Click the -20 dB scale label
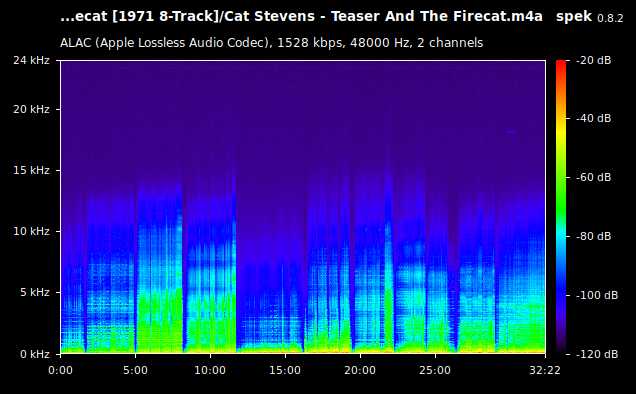The height and width of the screenshot is (394, 636). [x=593, y=60]
